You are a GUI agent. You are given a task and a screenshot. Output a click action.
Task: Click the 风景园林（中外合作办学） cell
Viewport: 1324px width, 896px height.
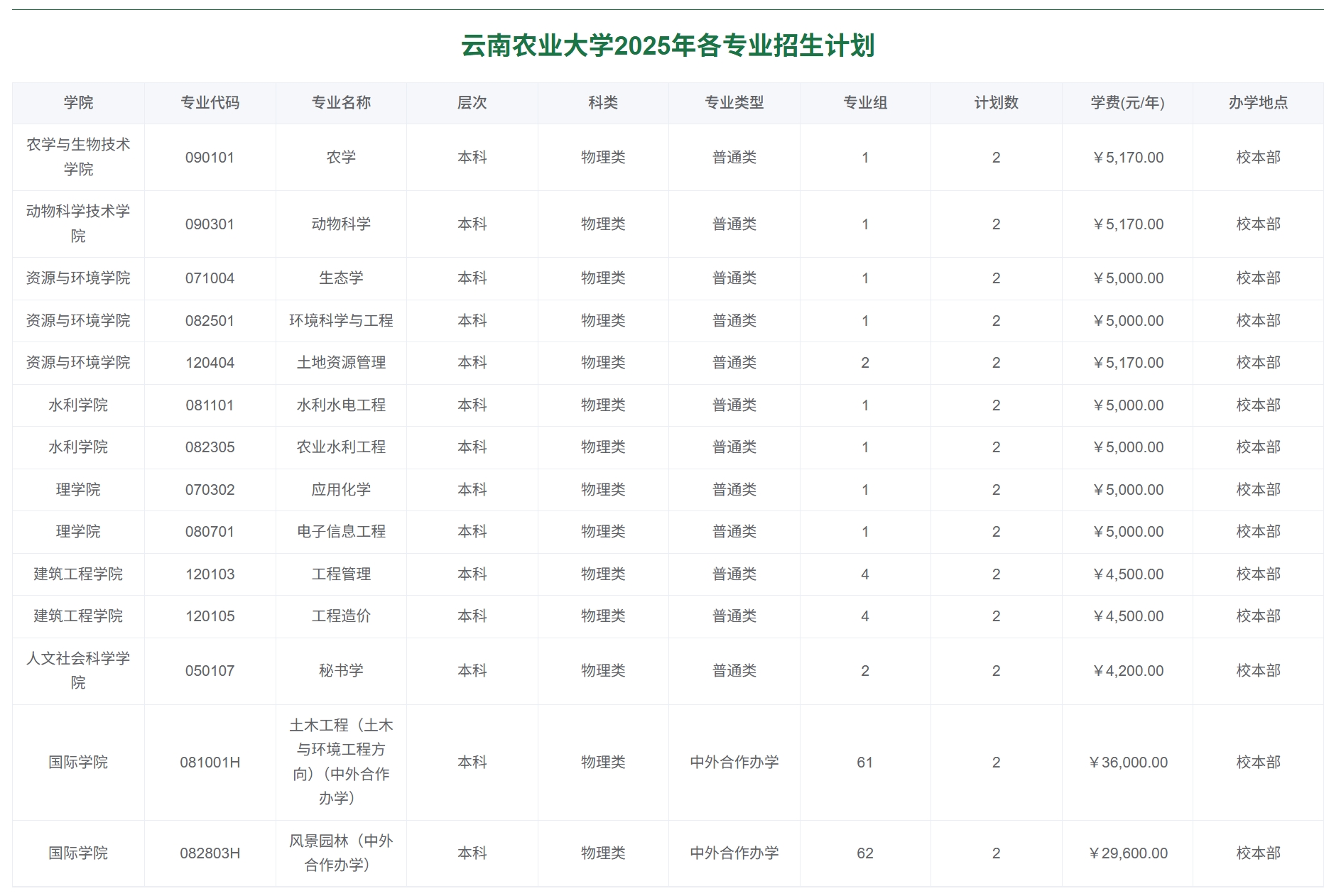coord(341,853)
